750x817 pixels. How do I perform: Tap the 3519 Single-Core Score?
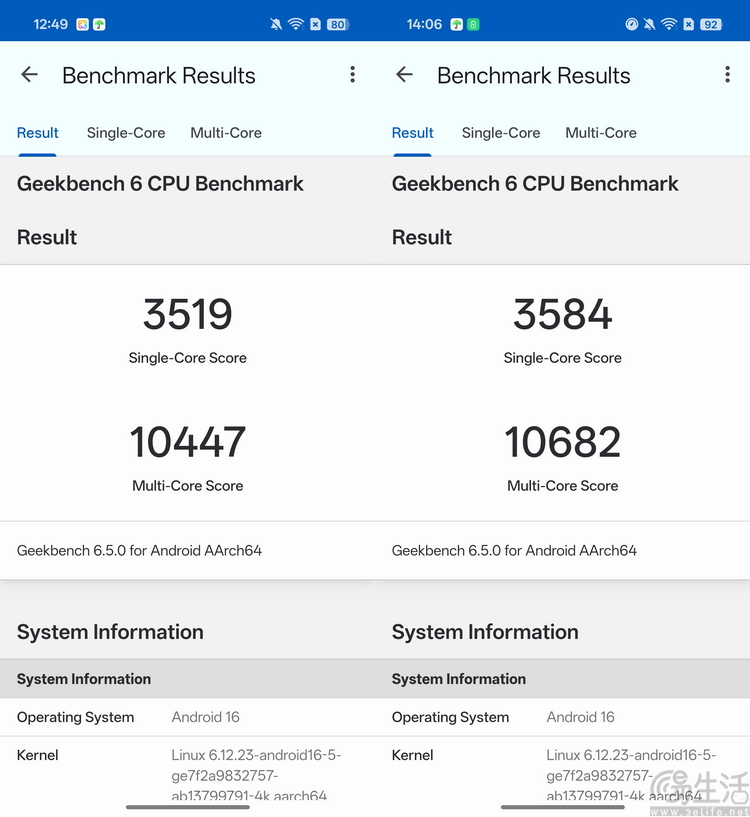[x=188, y=314]
